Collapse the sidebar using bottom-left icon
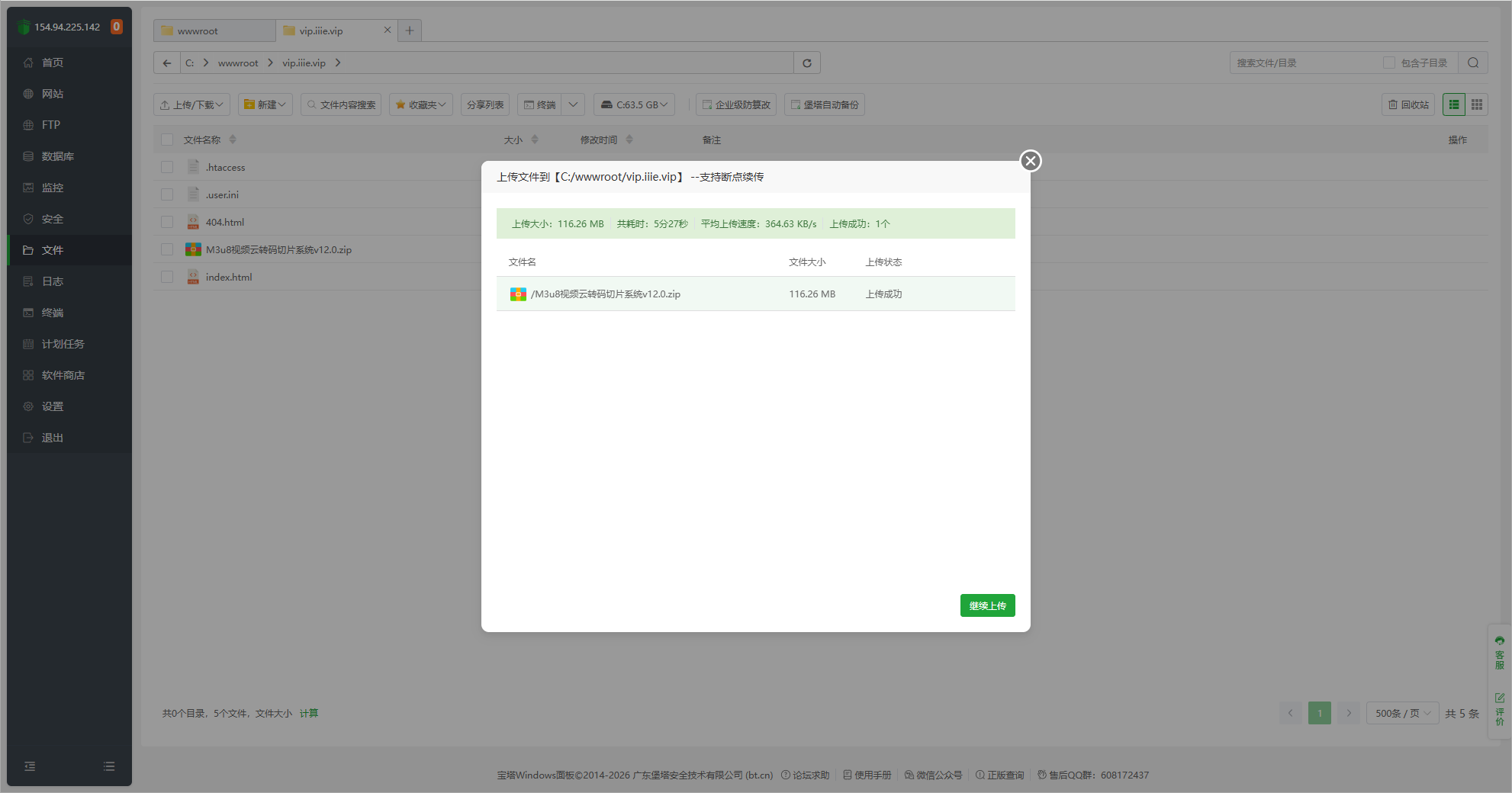 [x=30, y=766]
